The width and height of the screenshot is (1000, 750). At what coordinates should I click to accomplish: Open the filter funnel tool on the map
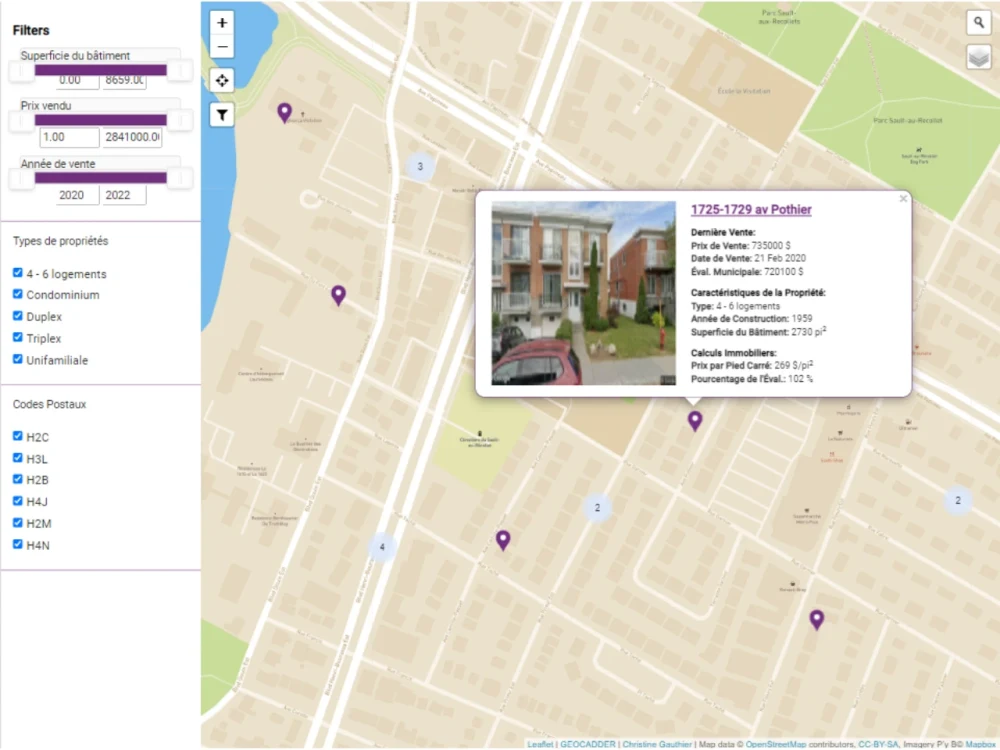pos(221,115)
